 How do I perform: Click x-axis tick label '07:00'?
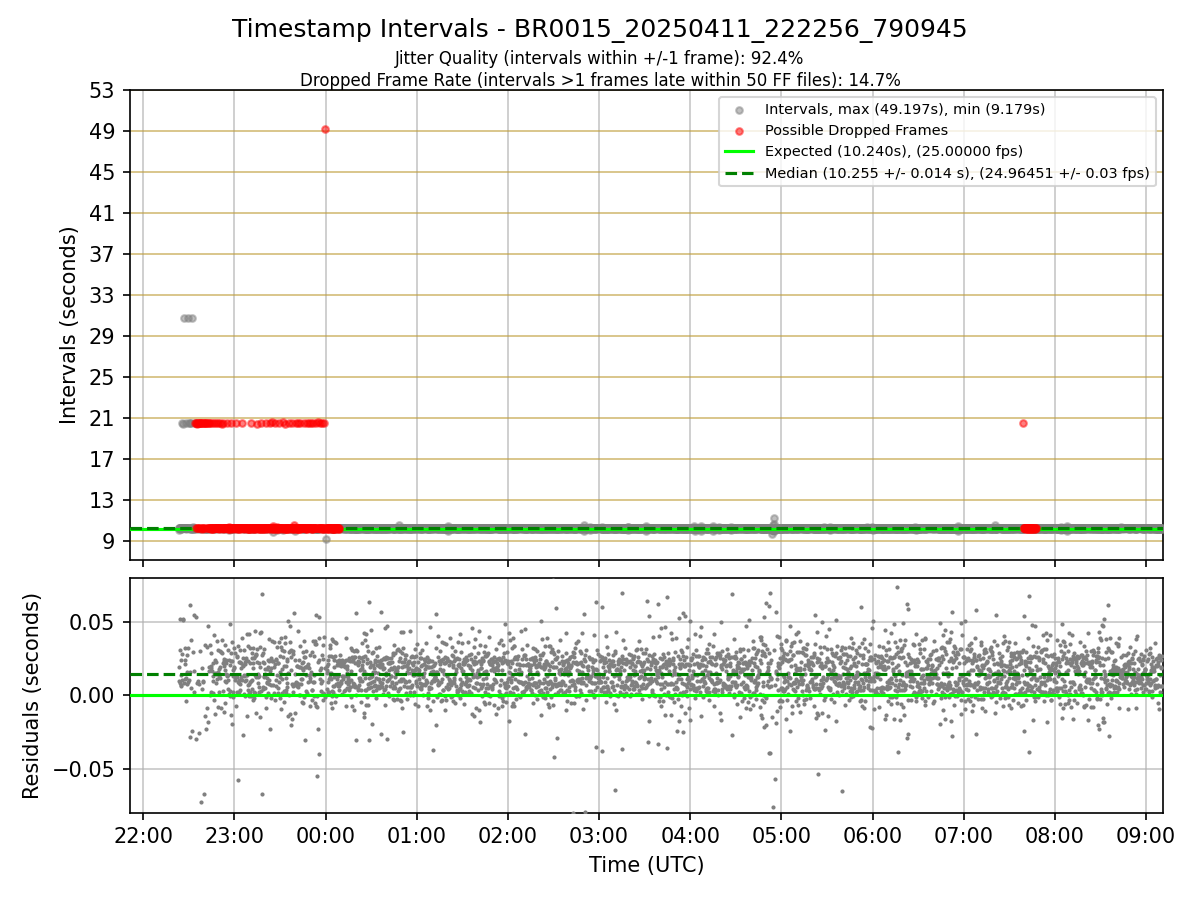point(963,834)
